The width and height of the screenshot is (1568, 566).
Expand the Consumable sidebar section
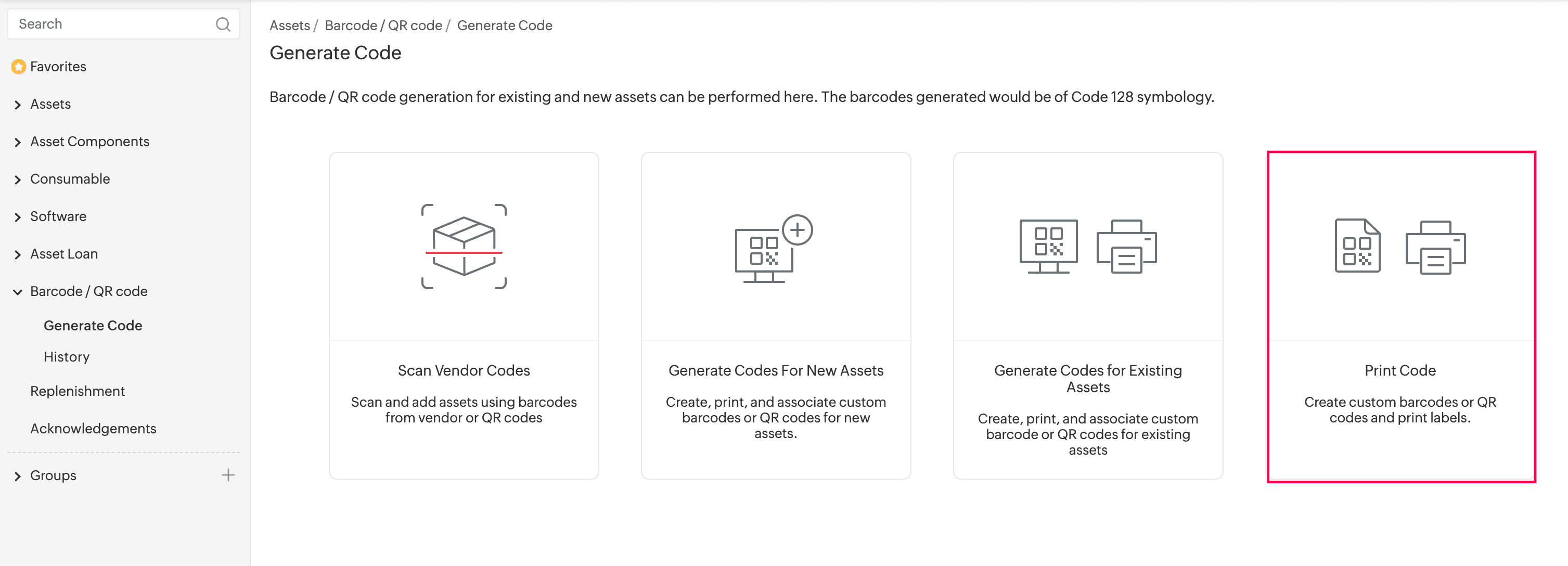pos(18,179)
